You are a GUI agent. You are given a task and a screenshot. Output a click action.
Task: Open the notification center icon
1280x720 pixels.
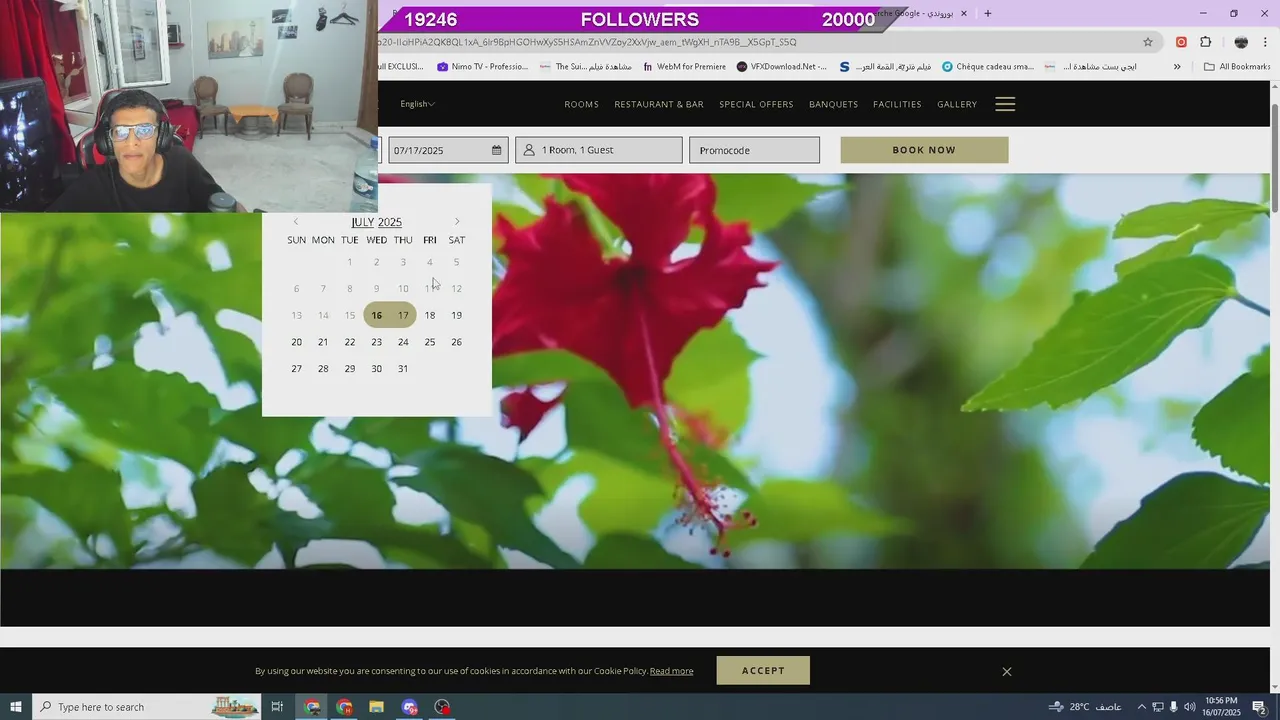[1259, 707]
